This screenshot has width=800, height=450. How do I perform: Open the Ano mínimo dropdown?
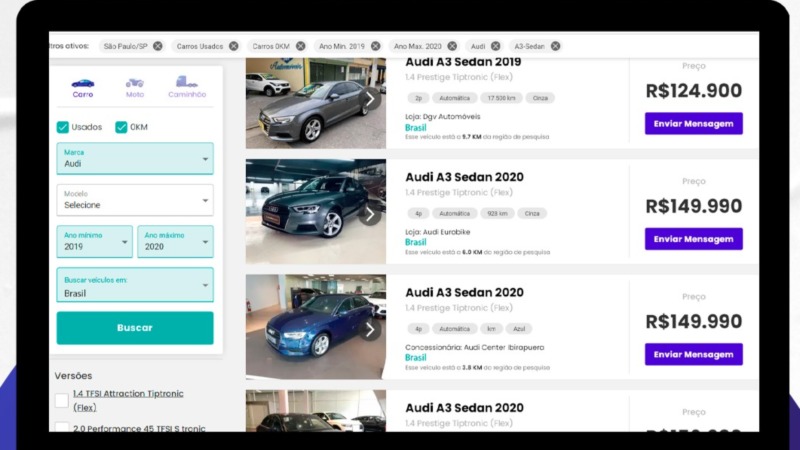point(94,241)
